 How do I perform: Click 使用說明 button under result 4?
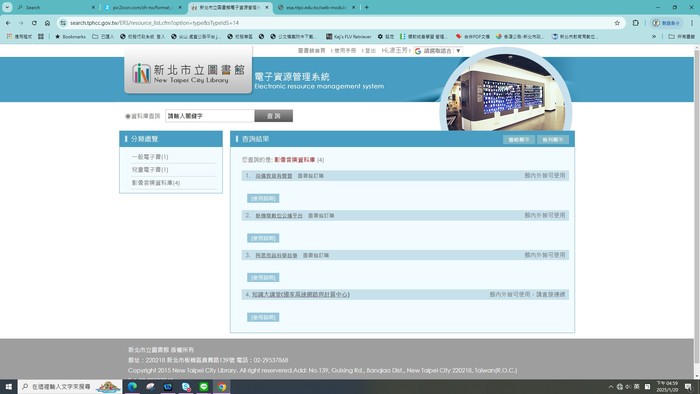[x=263, y=317]
